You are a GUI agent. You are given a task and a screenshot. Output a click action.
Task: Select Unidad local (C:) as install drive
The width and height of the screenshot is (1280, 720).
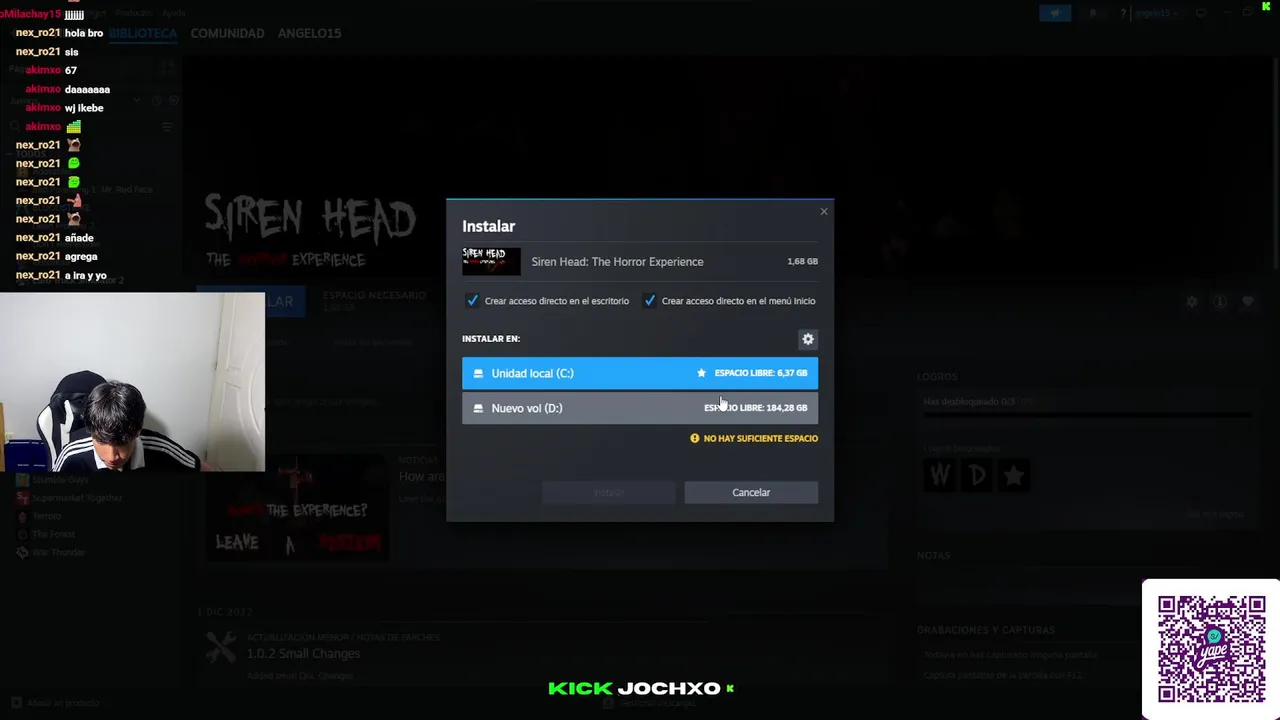pos(640,373)
